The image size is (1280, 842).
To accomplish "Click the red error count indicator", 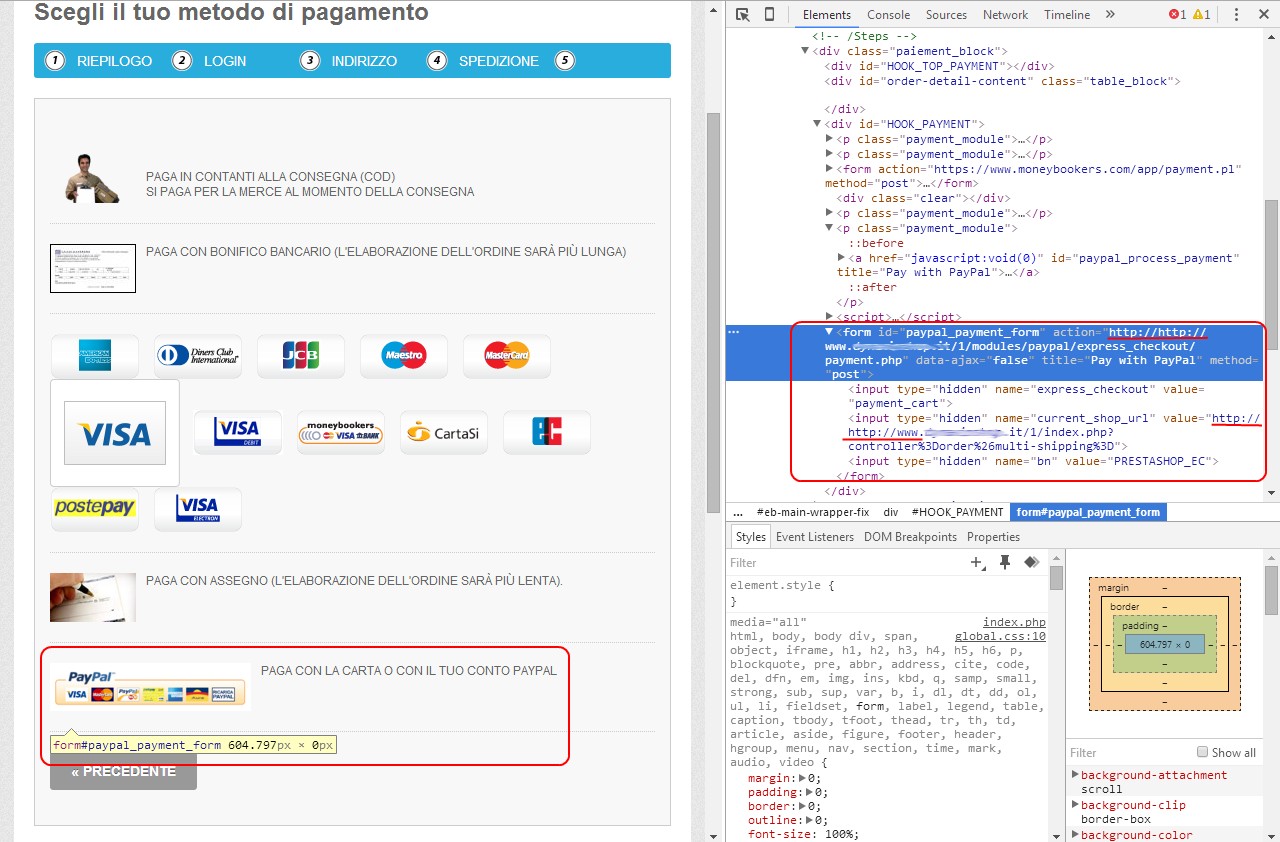I will click(x=1176, y=15).
